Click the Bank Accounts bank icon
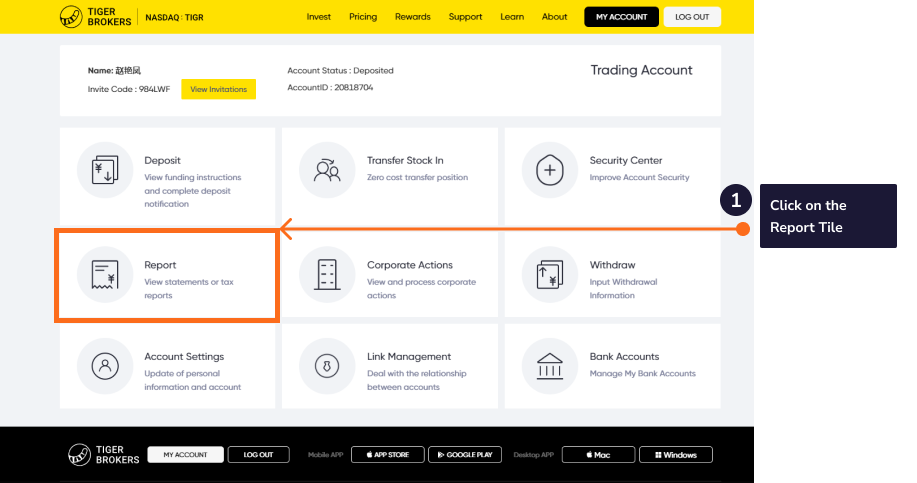917x483 pixels. (550, 366)
